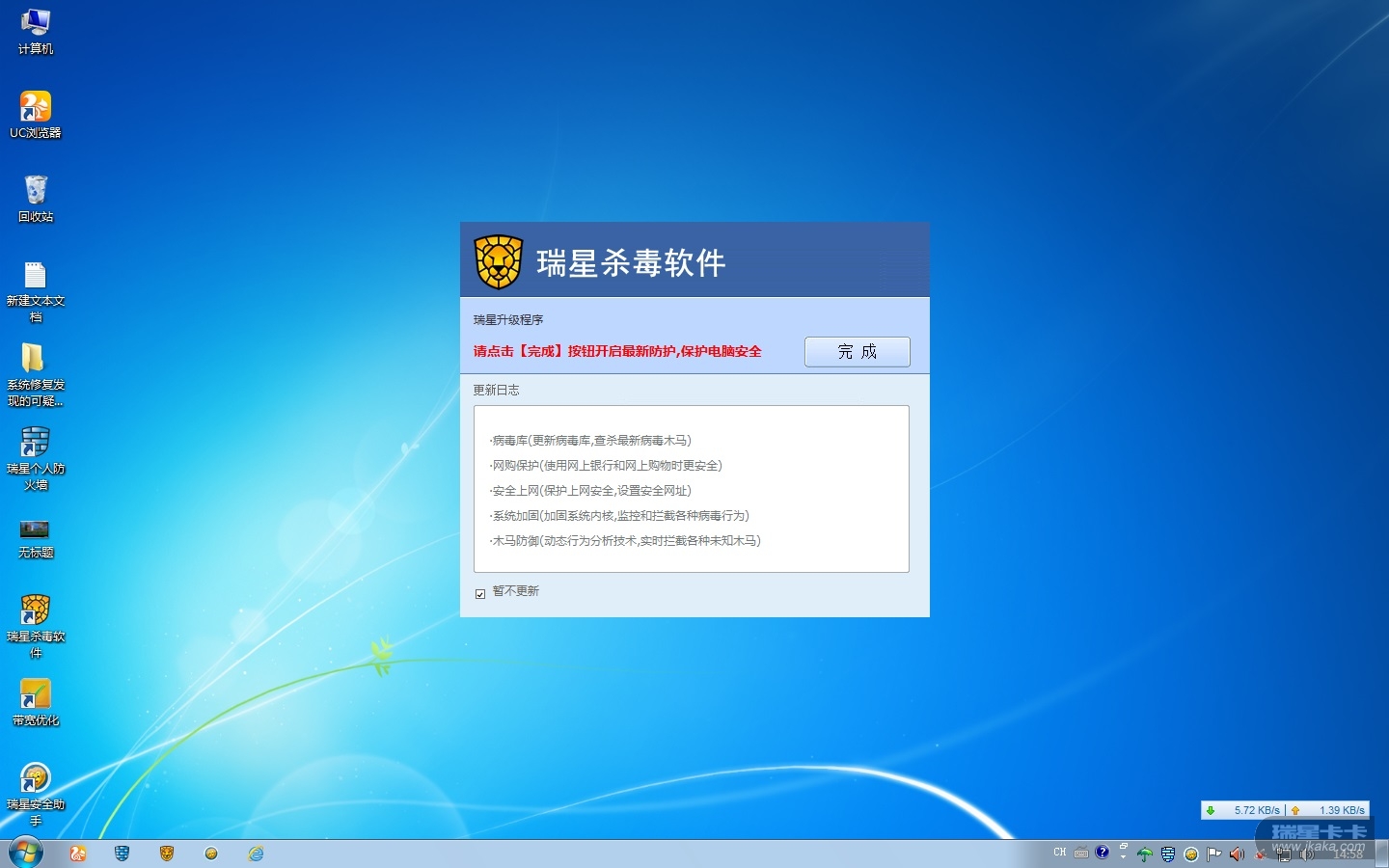Open the Action Center flag tray icon
Image resolution: width=1389 pixels, height=868 pixels.
coord(1214,854)
